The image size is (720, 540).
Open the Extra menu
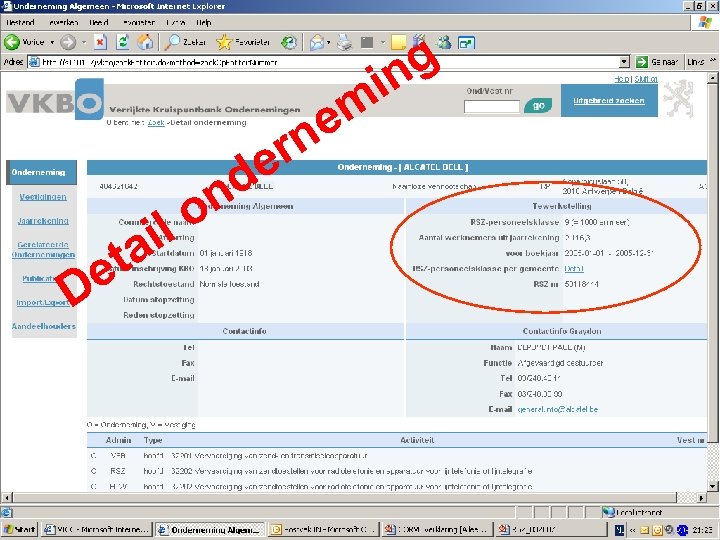(x=176, y=22)
